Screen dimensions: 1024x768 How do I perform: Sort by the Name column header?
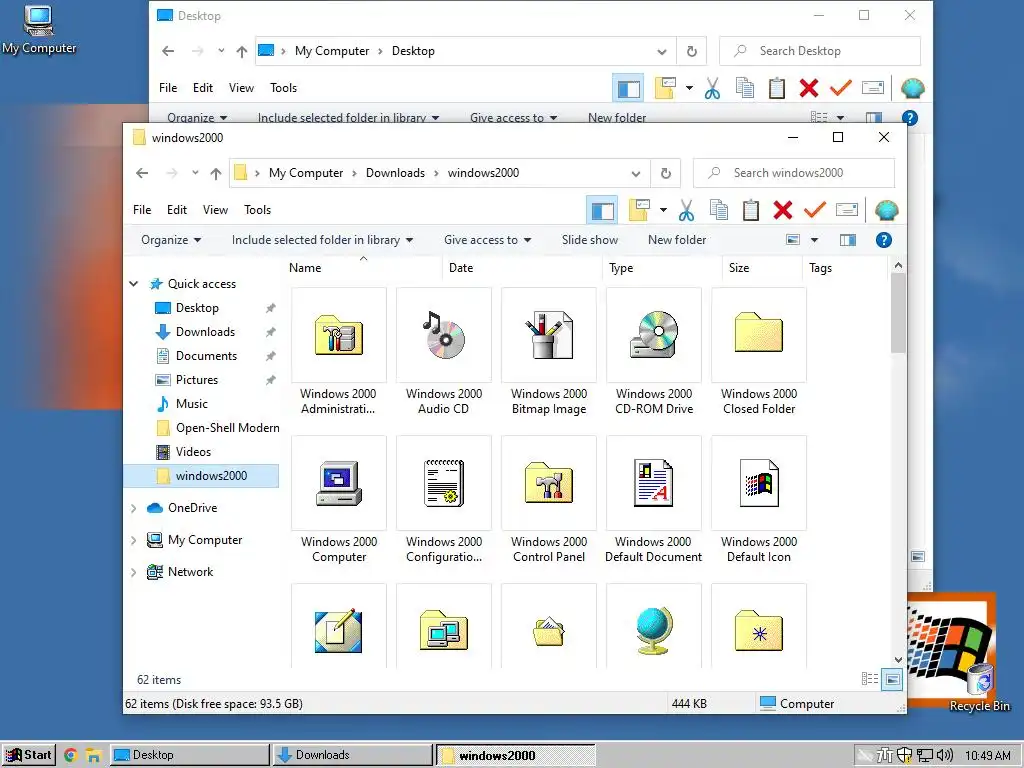(x=305, y=268)
